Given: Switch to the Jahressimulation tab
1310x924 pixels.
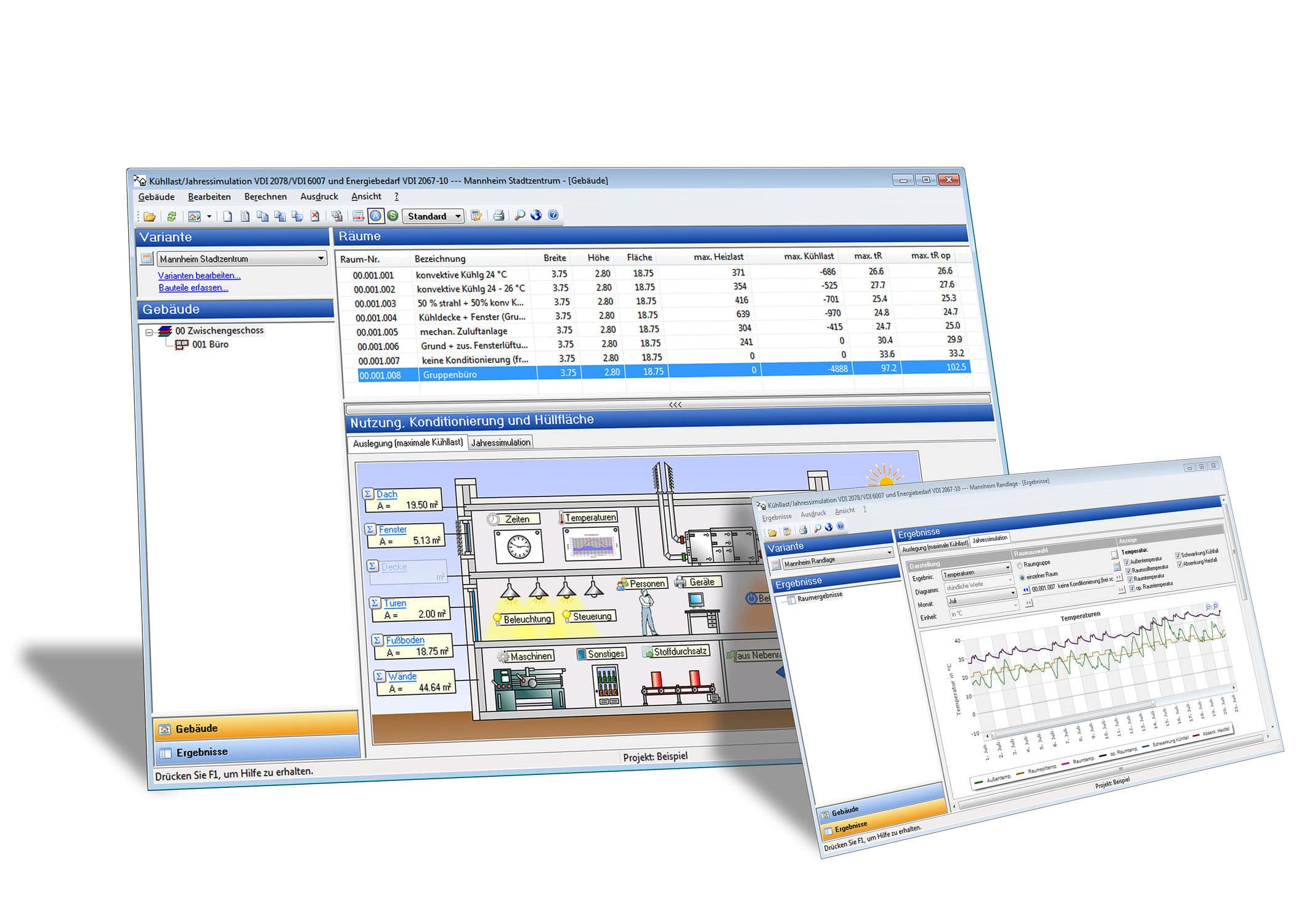Looking at the screenshot, I should click(x=501, y=442).
